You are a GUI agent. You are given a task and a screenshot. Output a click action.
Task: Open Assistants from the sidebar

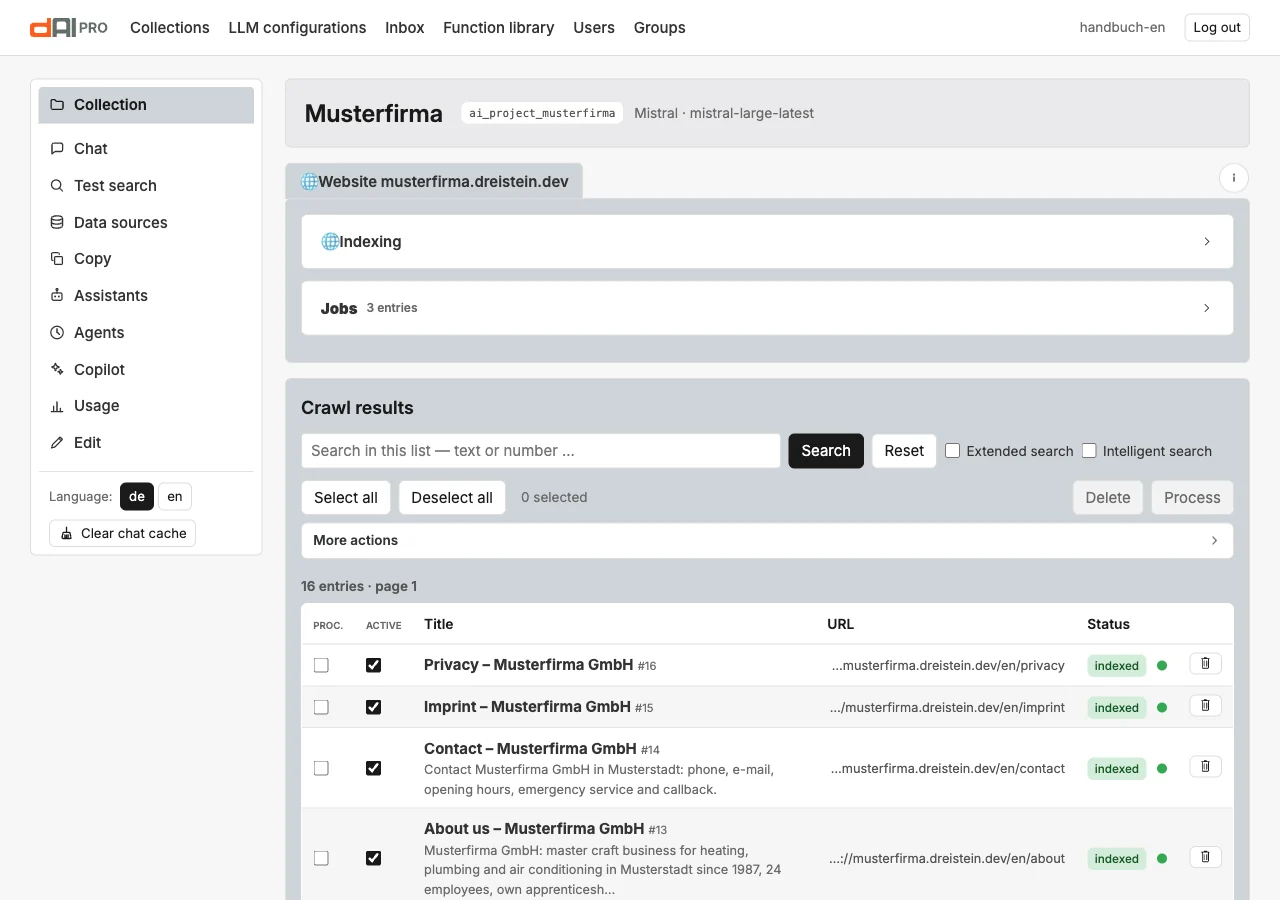146,296
